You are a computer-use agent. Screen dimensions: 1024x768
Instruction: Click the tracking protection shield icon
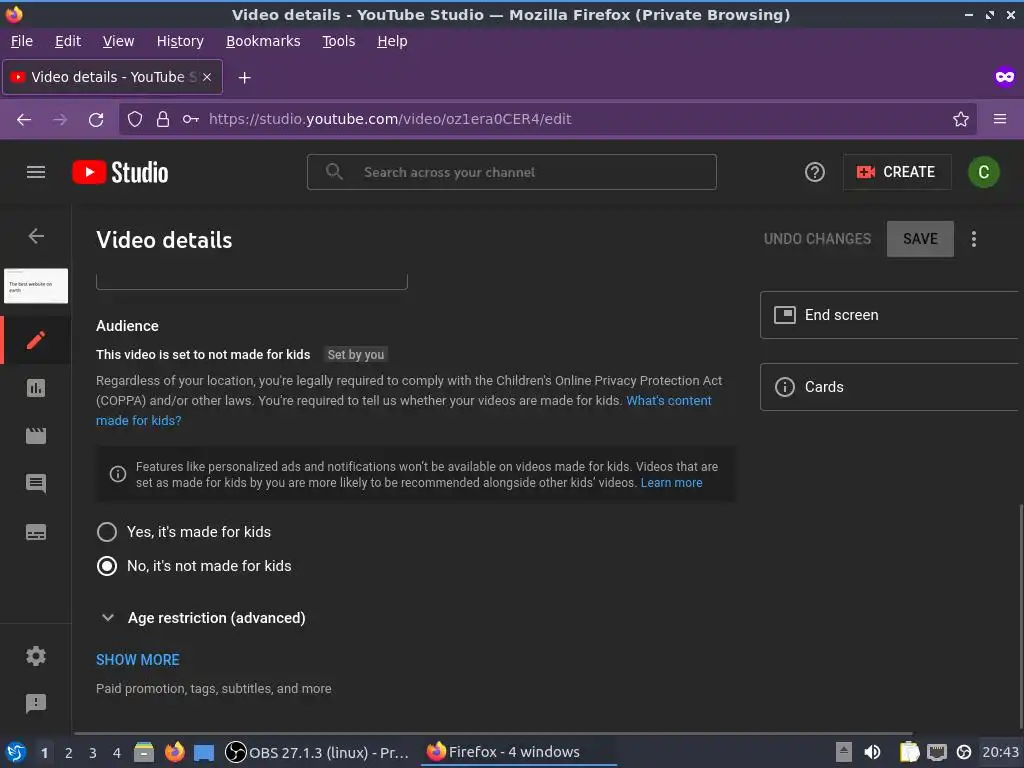[135, 119]
